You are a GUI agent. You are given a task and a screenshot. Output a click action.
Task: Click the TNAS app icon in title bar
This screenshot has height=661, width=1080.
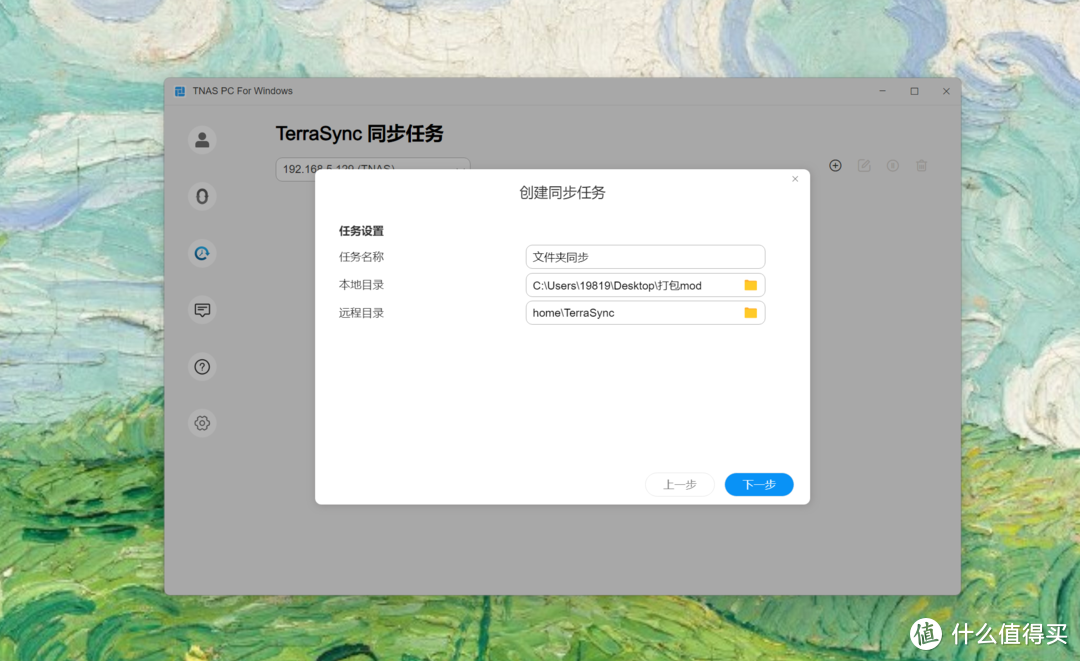[x=179, y=91]
